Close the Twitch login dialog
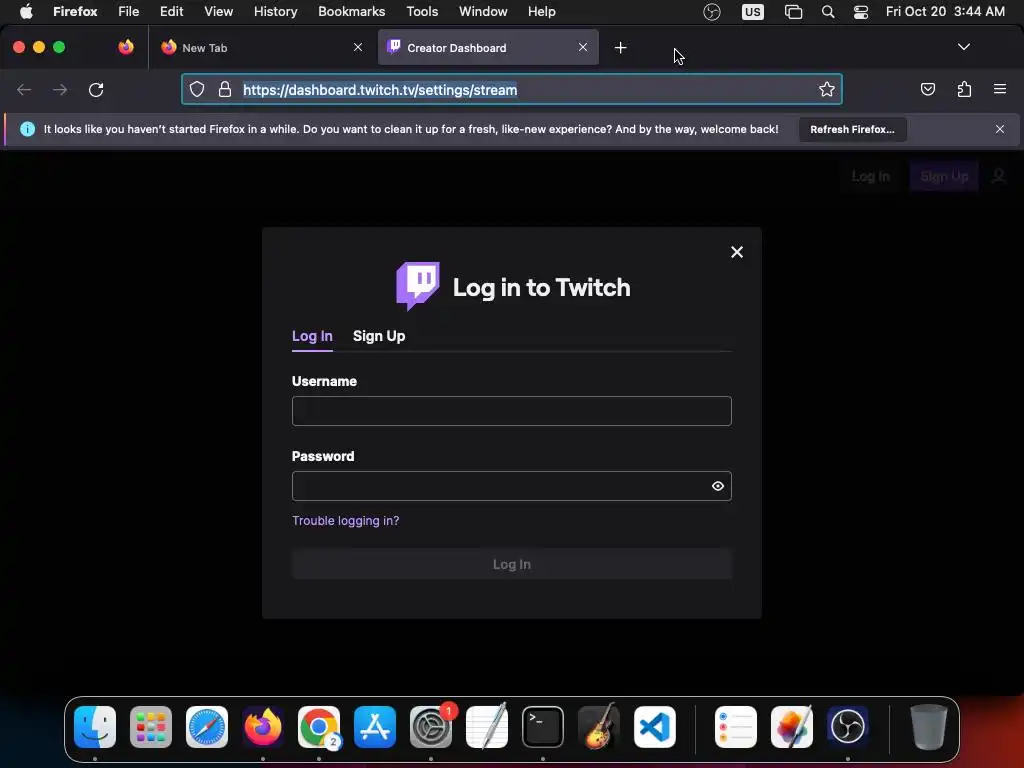The image size is (1024, 768). 737,252
